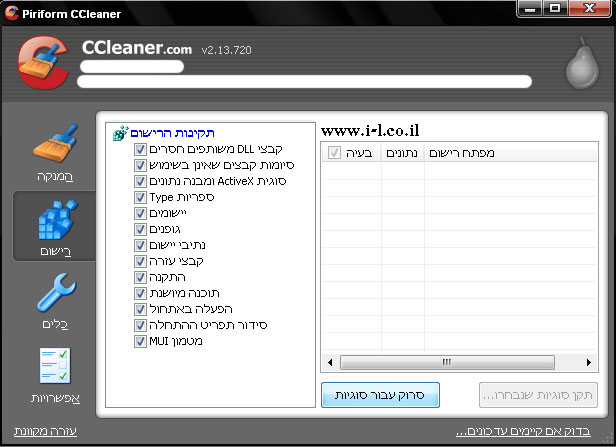
Task: Open Tools section with the wrench icon
Action: [55, 299]
